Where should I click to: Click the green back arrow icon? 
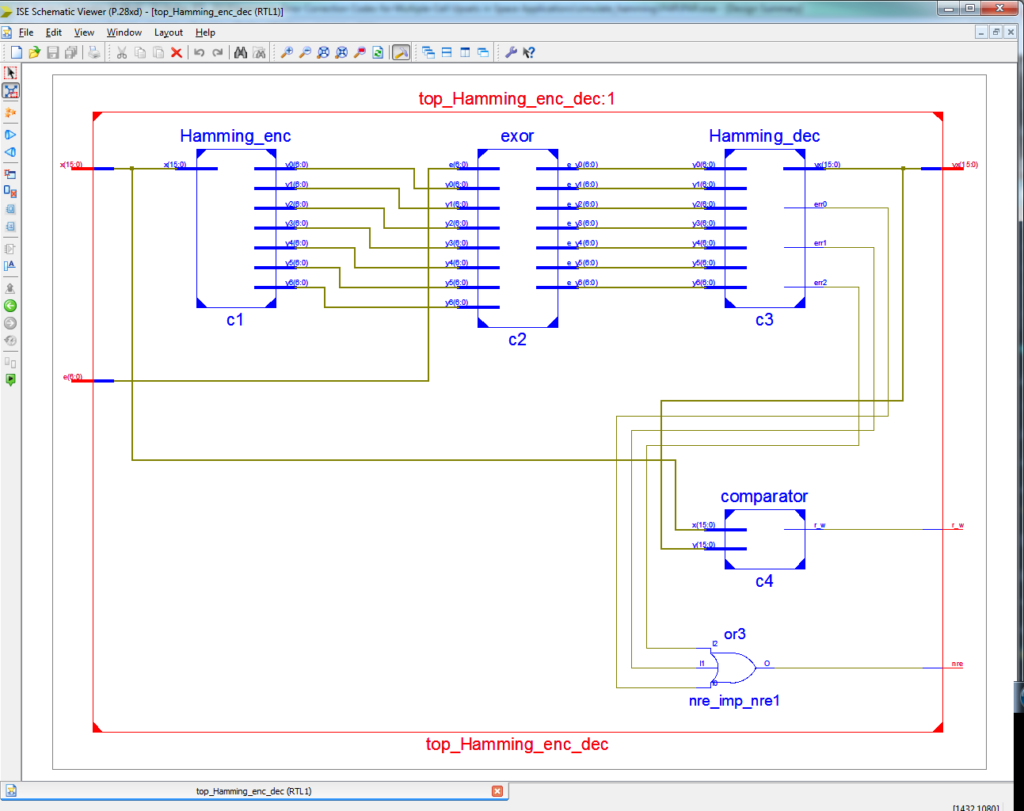pyautogui.click(x=11, y=305)
